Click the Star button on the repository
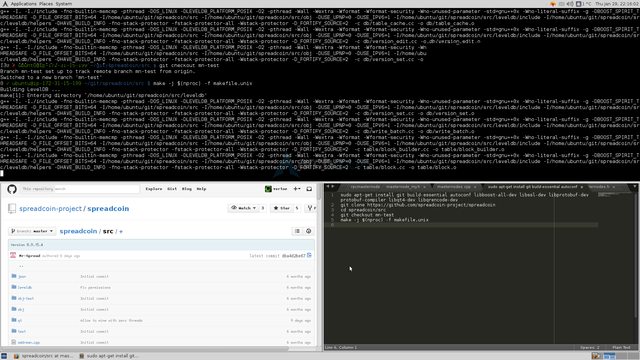The height and width of the screenshot is (360, 640). (x=282, y=208)
